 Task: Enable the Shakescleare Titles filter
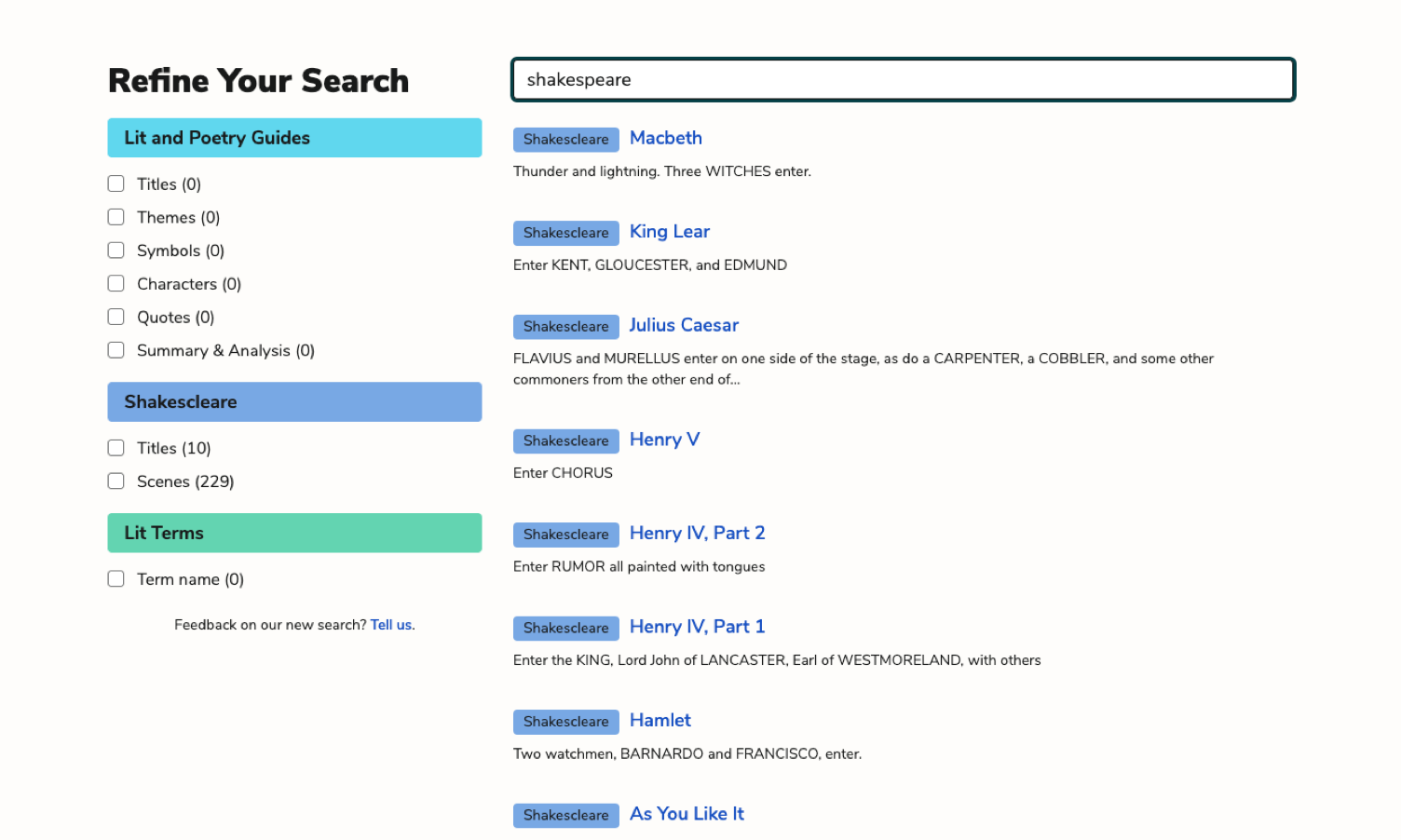click(x=116, y=447)
